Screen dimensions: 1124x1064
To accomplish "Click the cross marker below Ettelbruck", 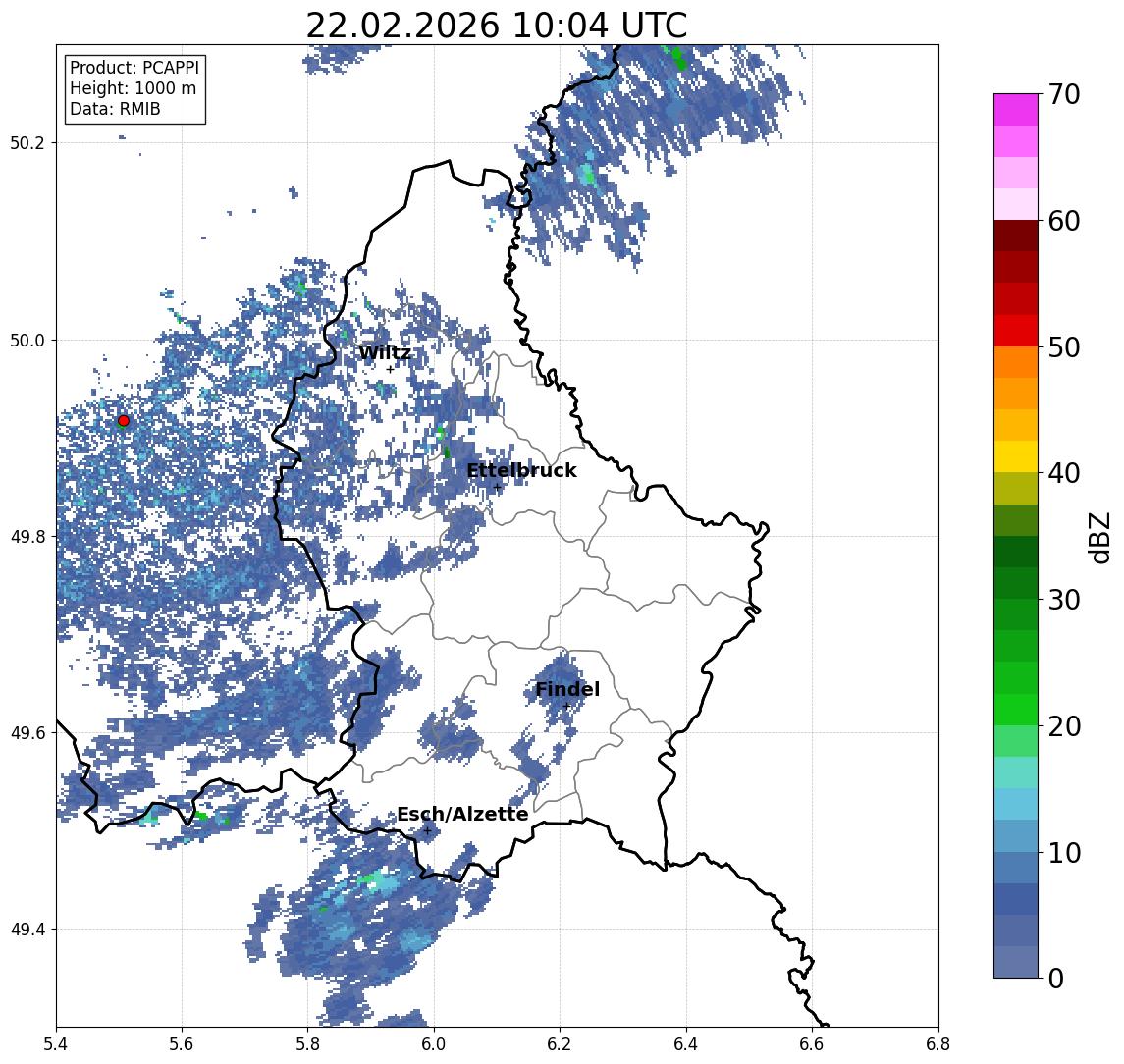I will point(497,488).
